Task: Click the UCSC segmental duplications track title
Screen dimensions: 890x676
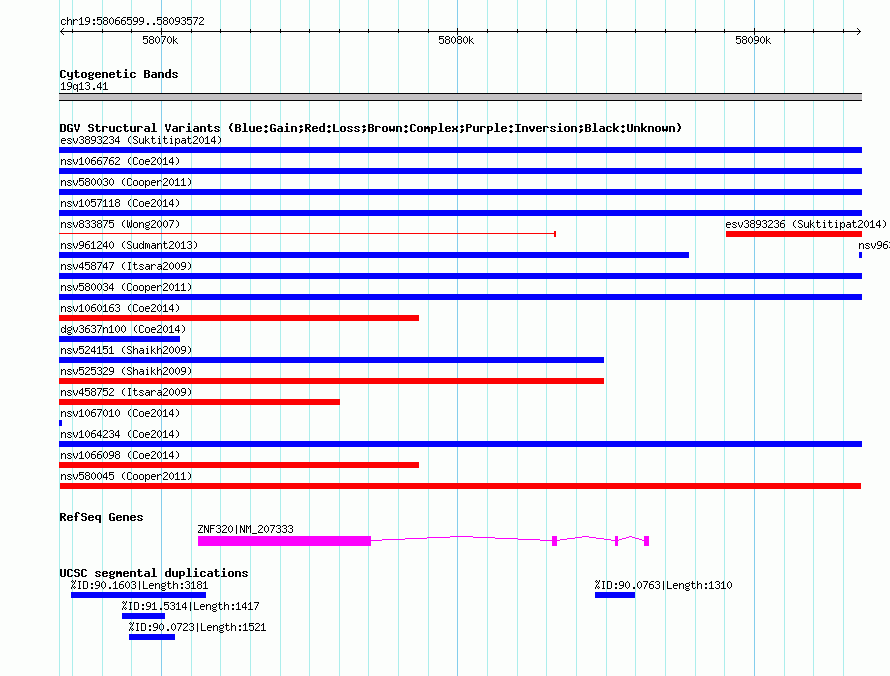Action: point(154,573)
